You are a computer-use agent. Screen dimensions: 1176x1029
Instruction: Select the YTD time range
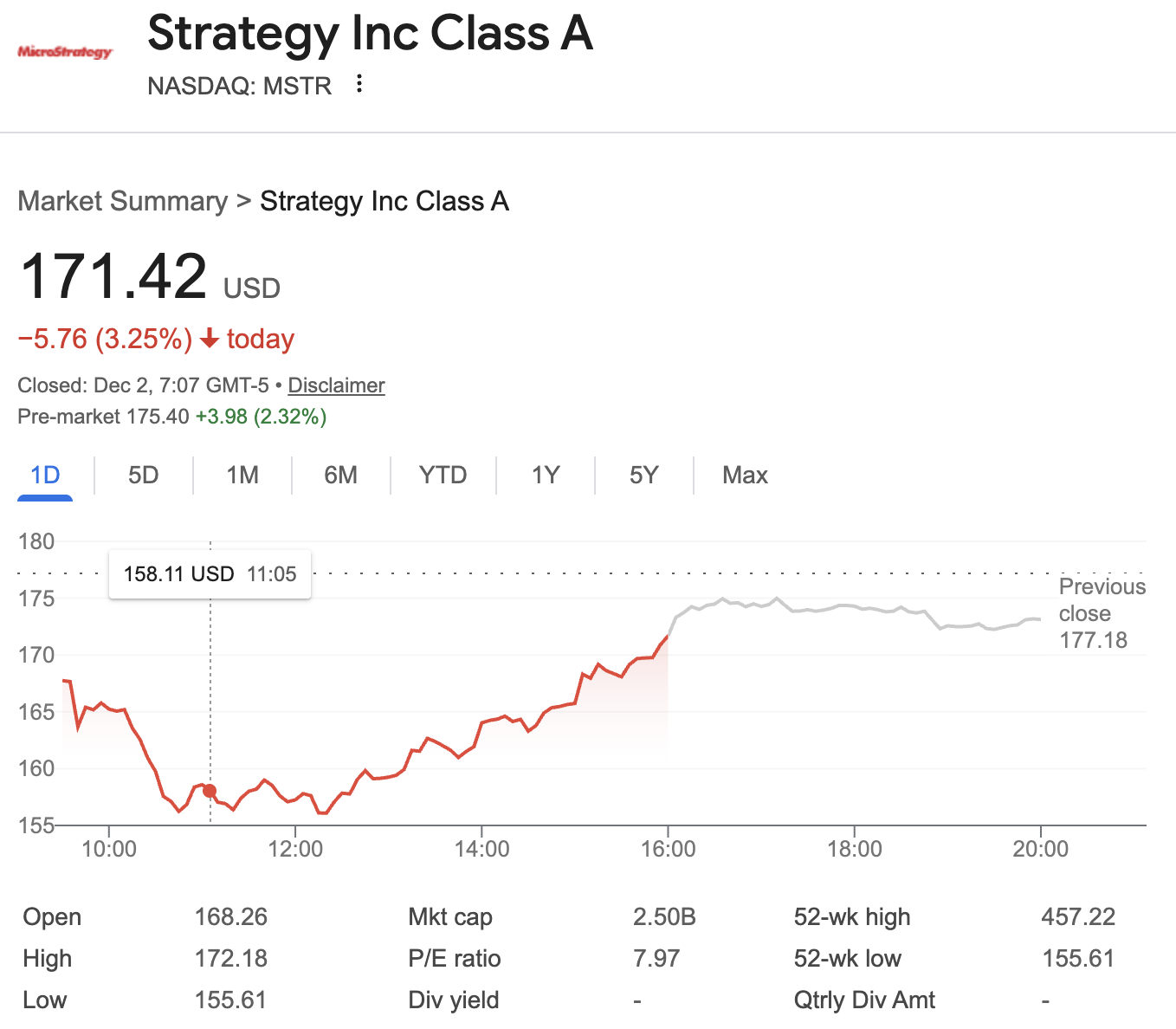(443, 475)
